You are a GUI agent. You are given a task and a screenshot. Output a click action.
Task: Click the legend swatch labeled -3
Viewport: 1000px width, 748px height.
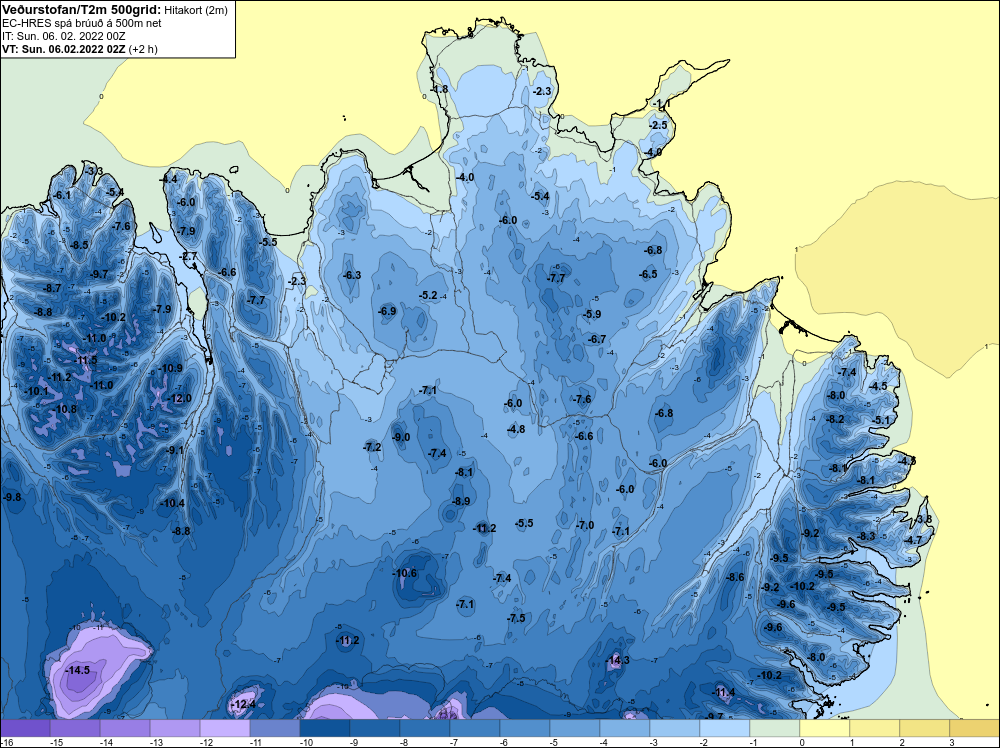(675, 728)
